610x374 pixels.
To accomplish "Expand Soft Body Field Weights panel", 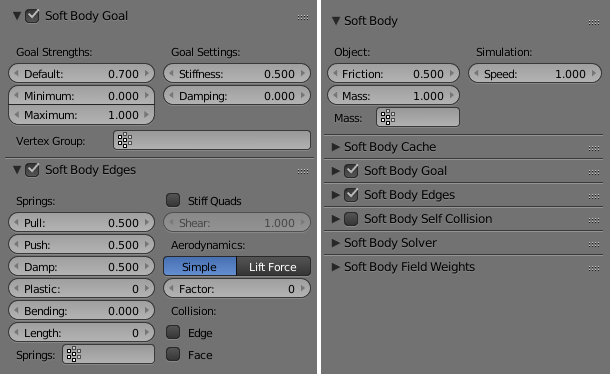I will (x=335, y=267).
